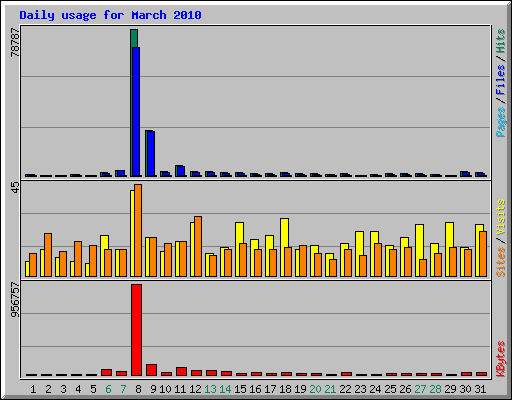Click the green day 27 axis label
The image size is (512, 400).
[x=420, y=389]
